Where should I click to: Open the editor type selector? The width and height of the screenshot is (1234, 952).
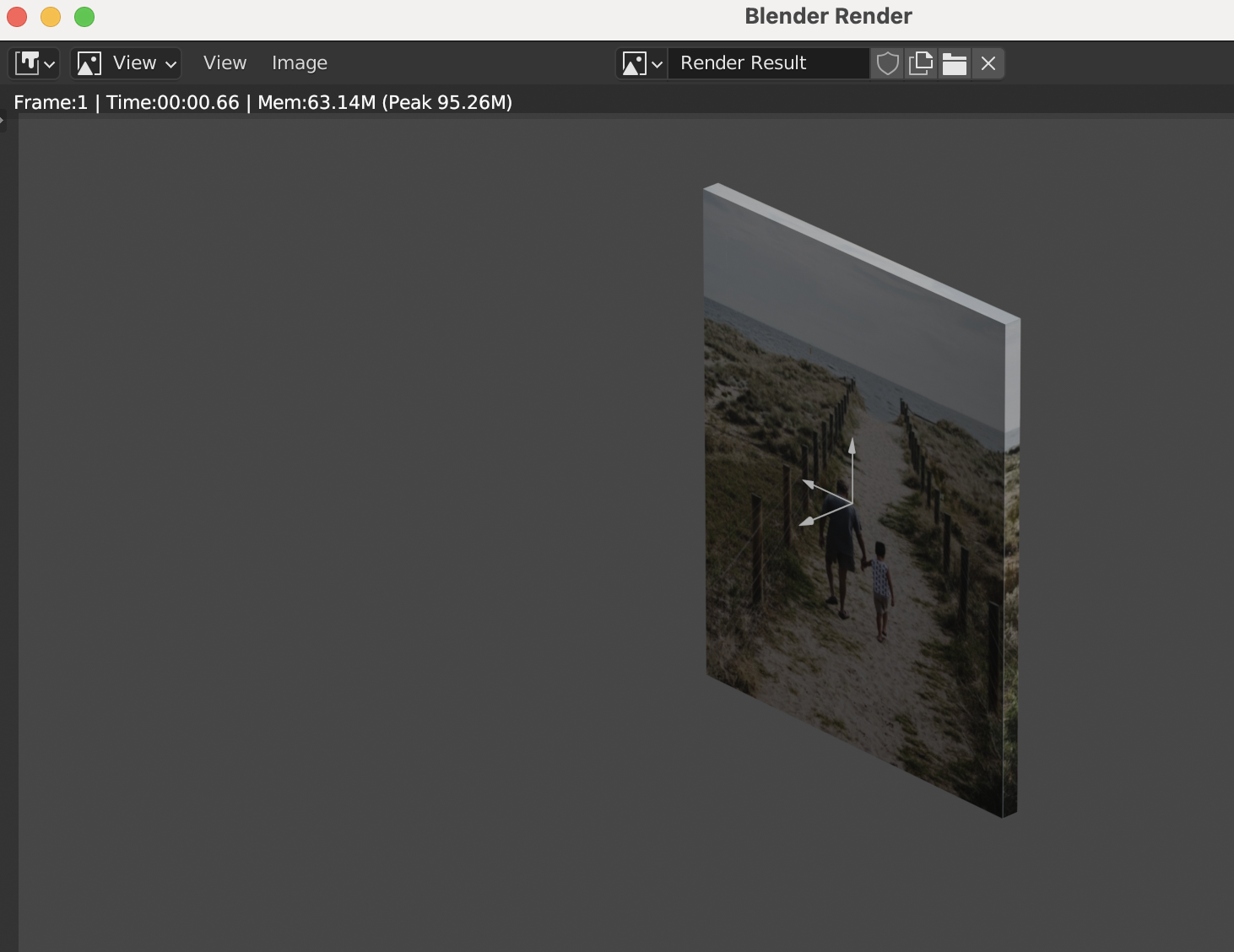coord(34,63)
